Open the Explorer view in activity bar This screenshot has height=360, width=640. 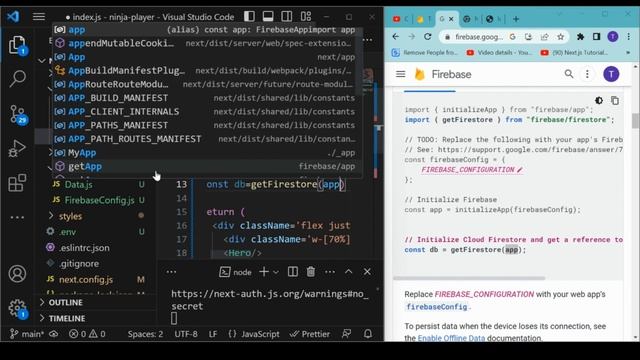click(x=17, y=45)
